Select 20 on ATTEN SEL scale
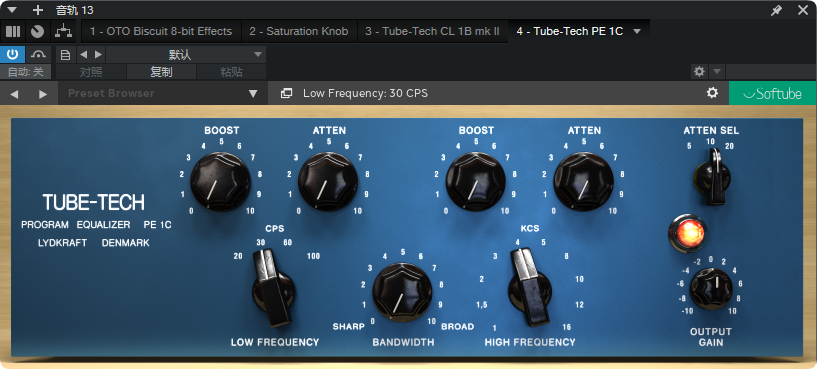 pos(729,146)
